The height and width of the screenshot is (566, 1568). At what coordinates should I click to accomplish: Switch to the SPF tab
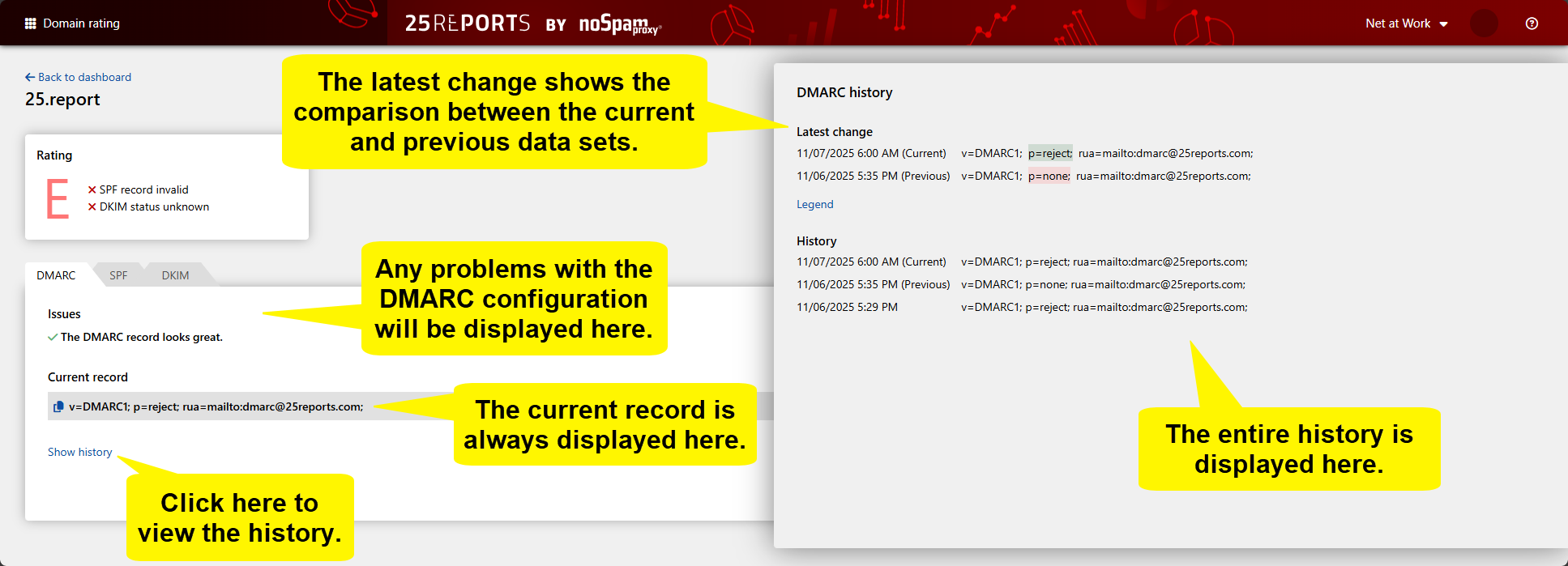pyautogui.click(x=118, y=275)
